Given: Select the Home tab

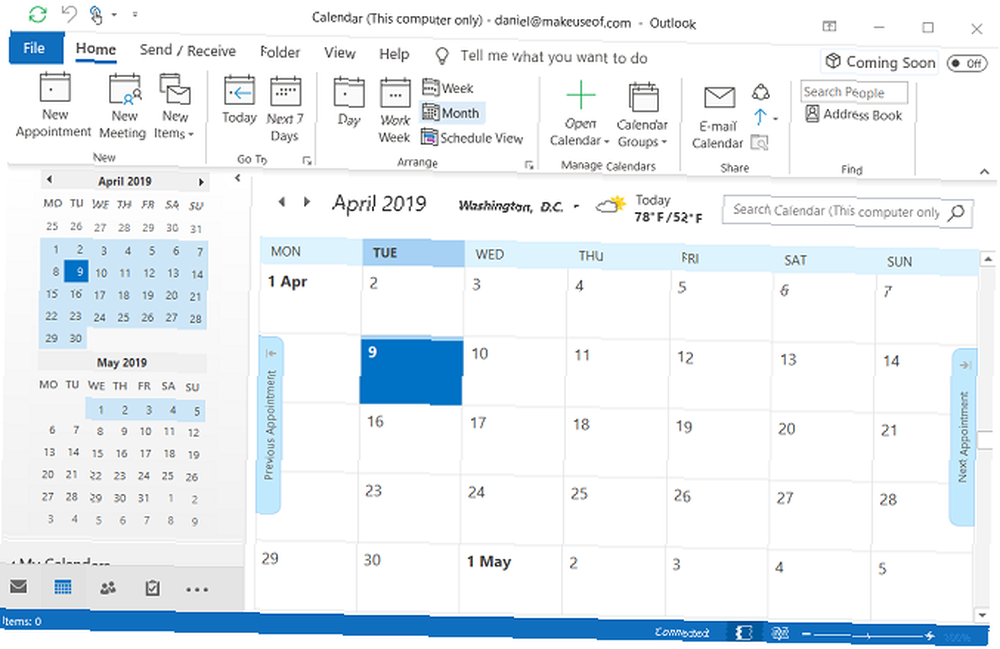Looking at the screenshot, I should [x=96, y=49].
